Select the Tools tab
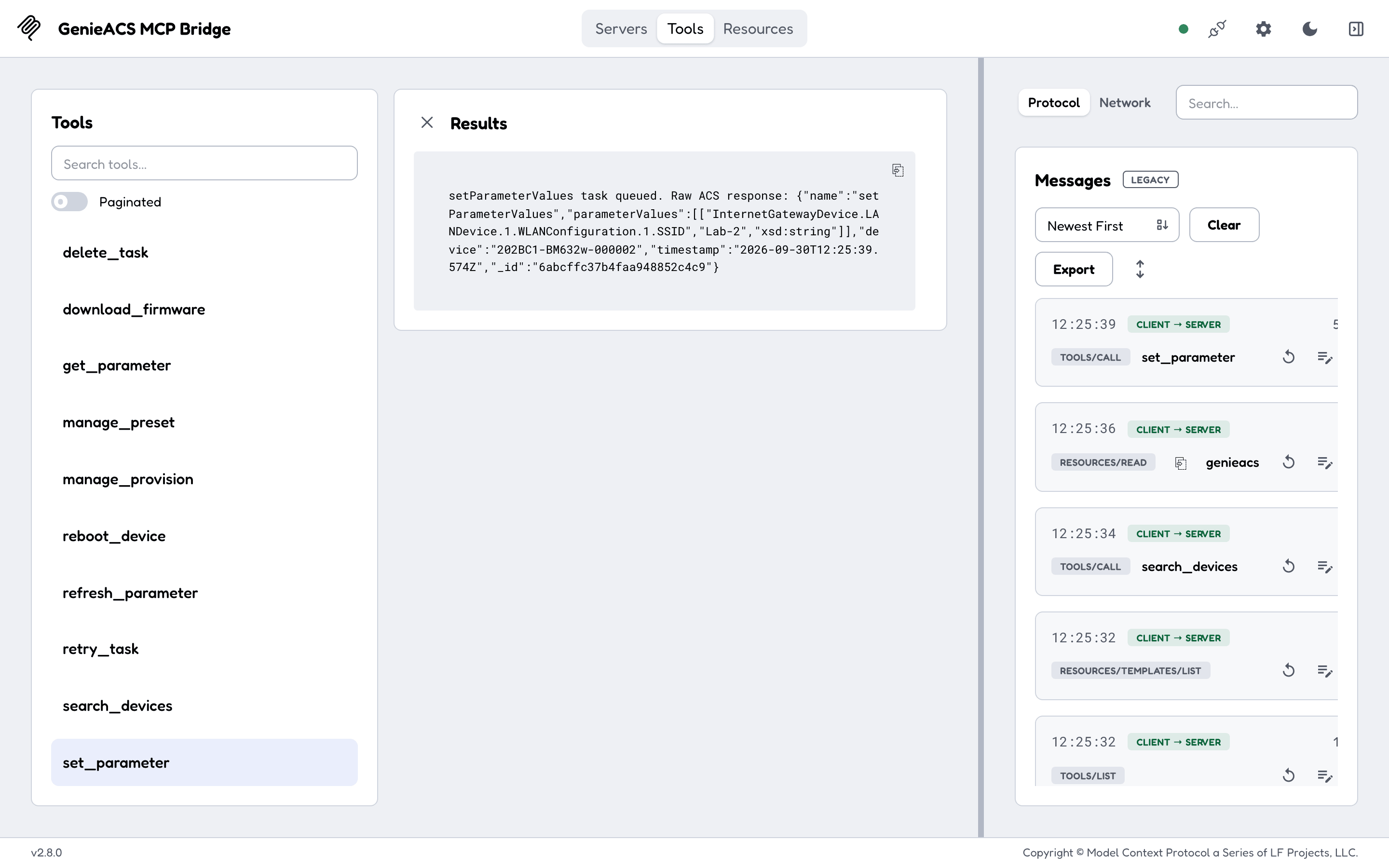1389x868 pixels. tap(685, 29)
